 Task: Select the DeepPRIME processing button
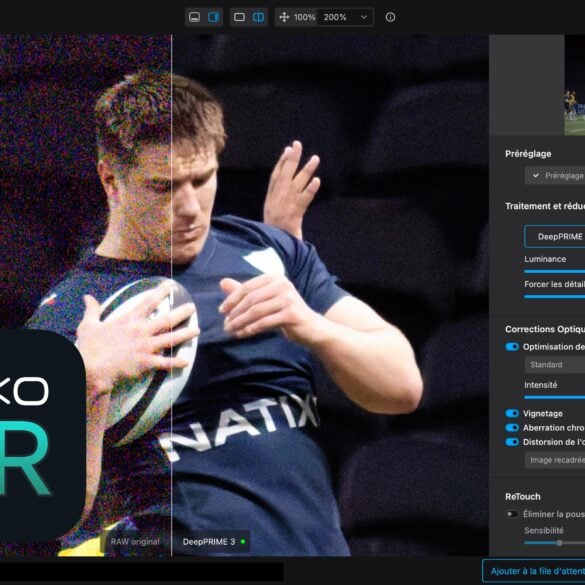pyautogui.click(x=554, y=237)
